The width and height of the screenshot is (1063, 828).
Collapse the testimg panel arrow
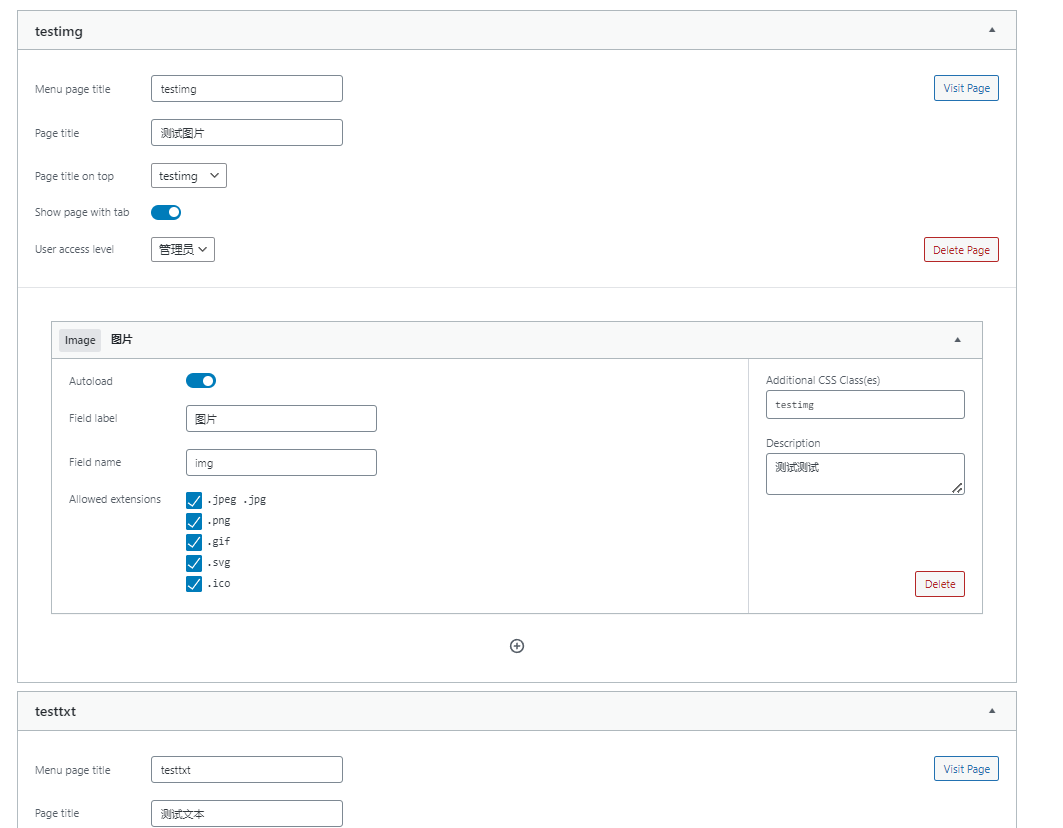[992, 30]
